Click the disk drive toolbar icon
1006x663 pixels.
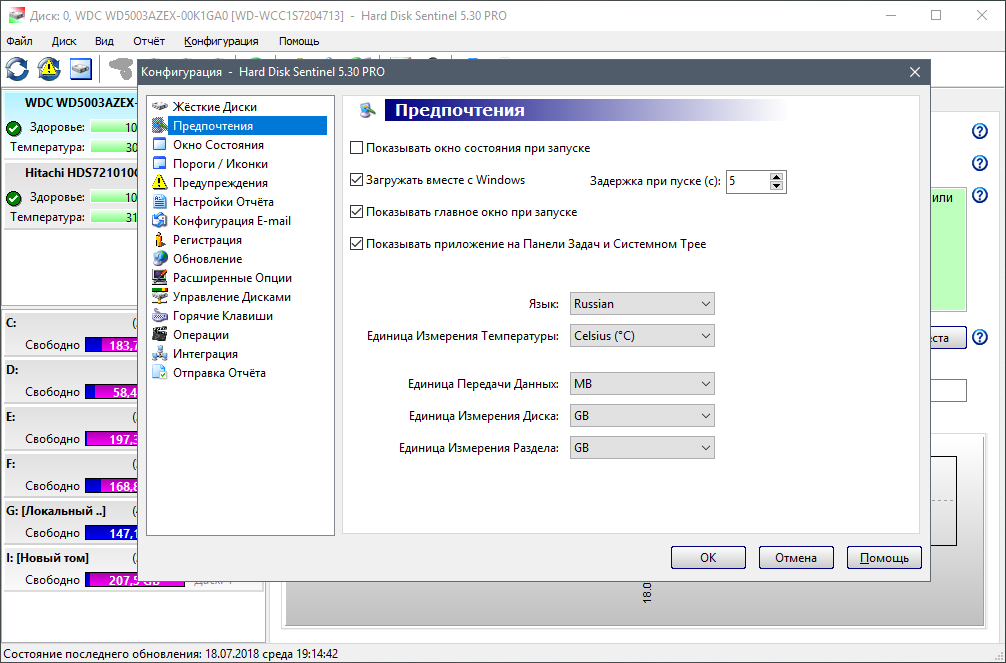coord(81,69)
